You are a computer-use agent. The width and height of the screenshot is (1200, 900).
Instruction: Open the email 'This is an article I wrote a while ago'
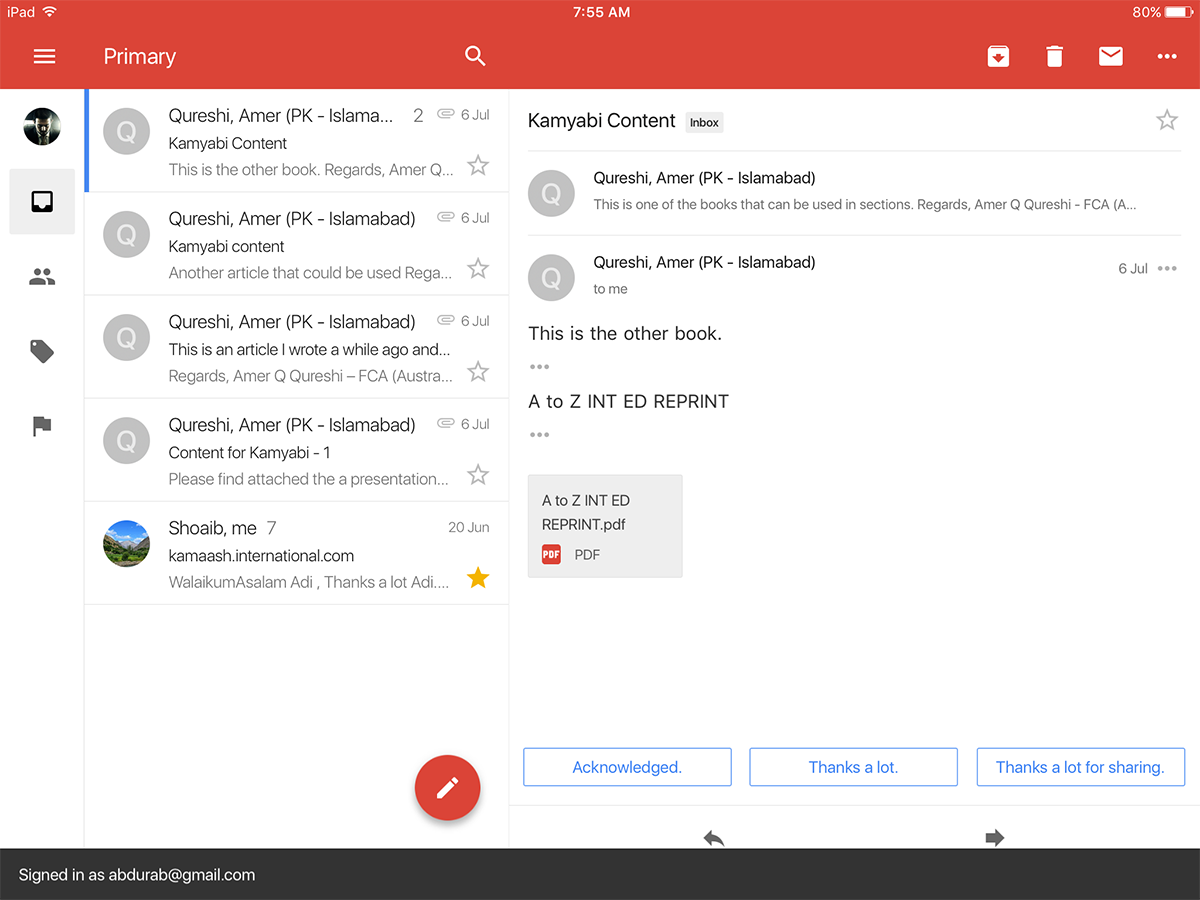pos(297,347)
